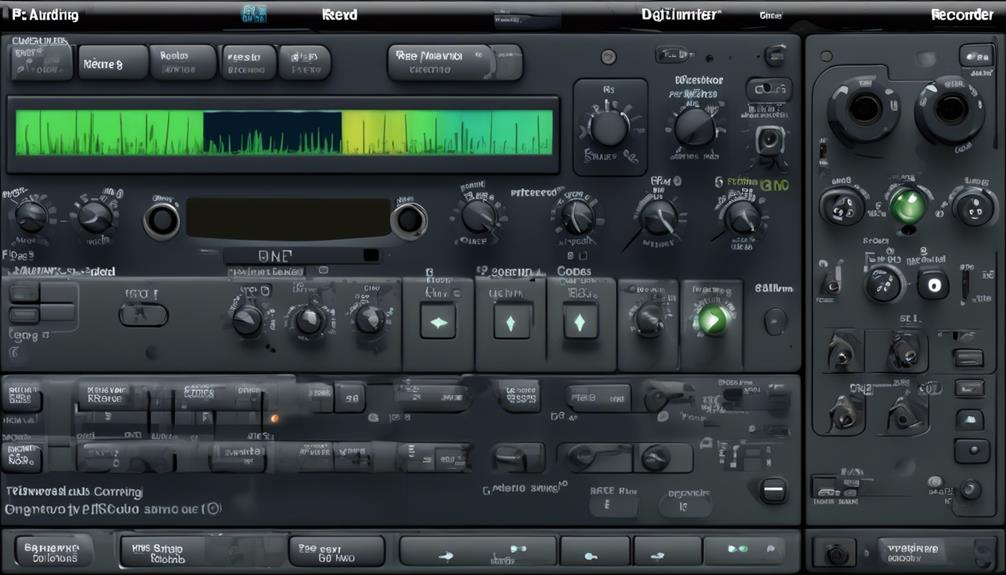
Task: Click the round socket right of black display
Action: [x=409, y=220]
